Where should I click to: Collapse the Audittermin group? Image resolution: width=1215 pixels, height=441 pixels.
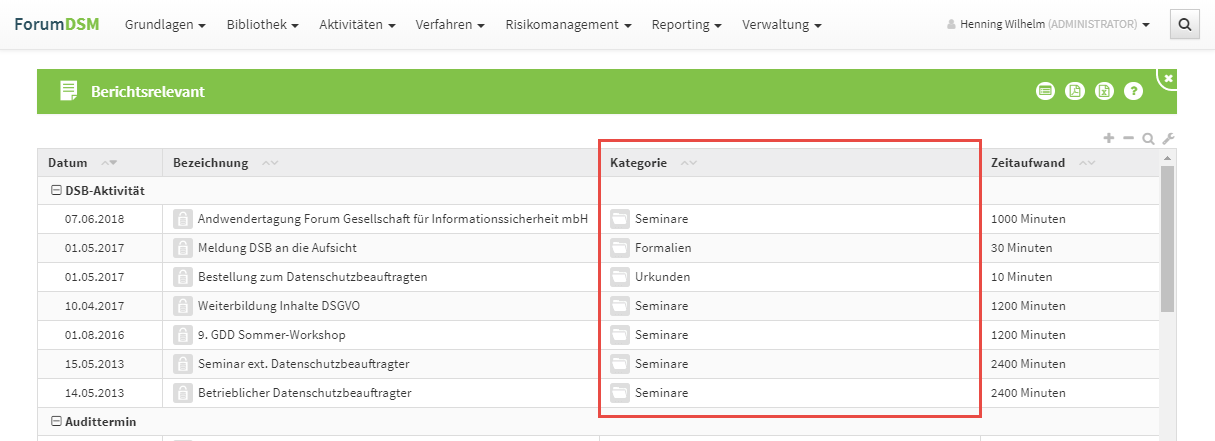pos(57,422)
